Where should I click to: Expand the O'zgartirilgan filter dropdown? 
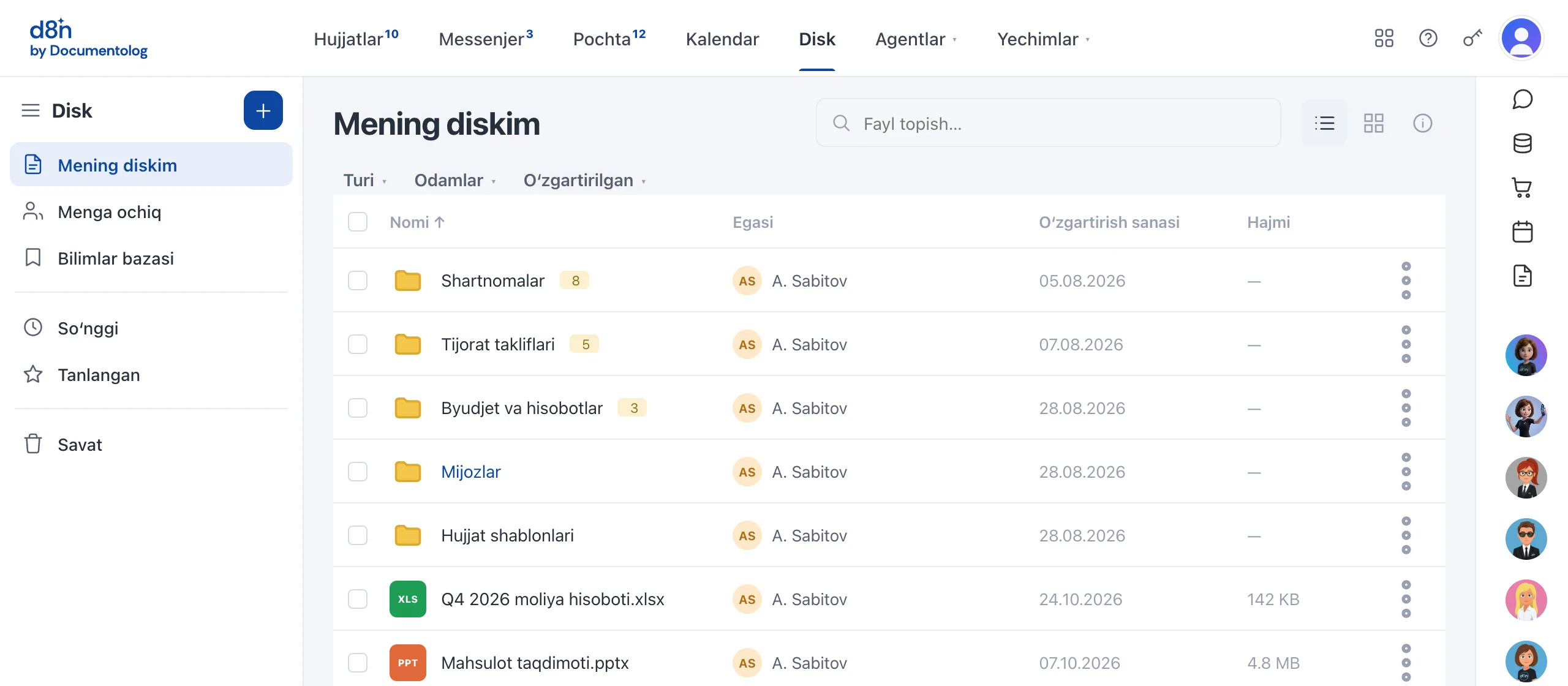click(585, 180)
